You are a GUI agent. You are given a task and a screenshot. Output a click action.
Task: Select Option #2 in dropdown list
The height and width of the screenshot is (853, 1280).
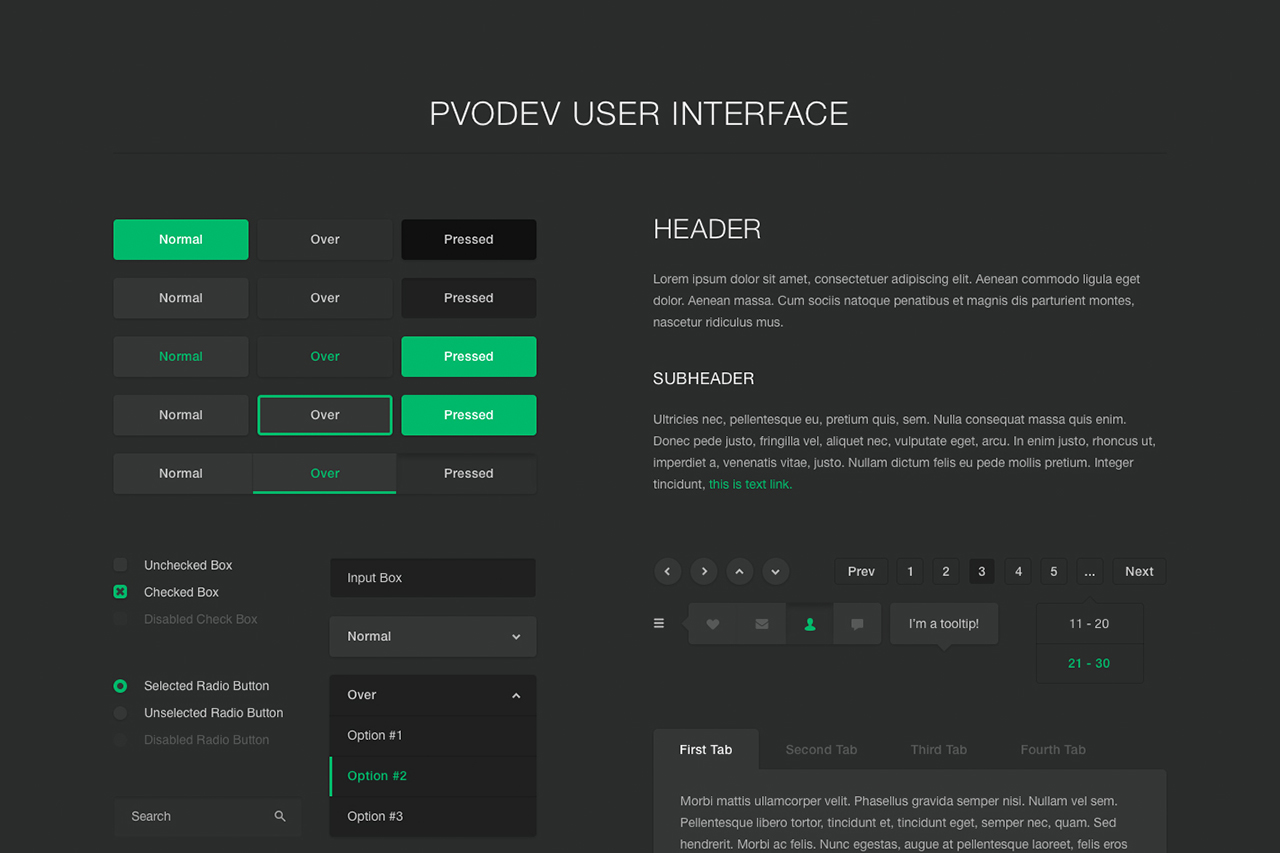(x=433, y=776)
